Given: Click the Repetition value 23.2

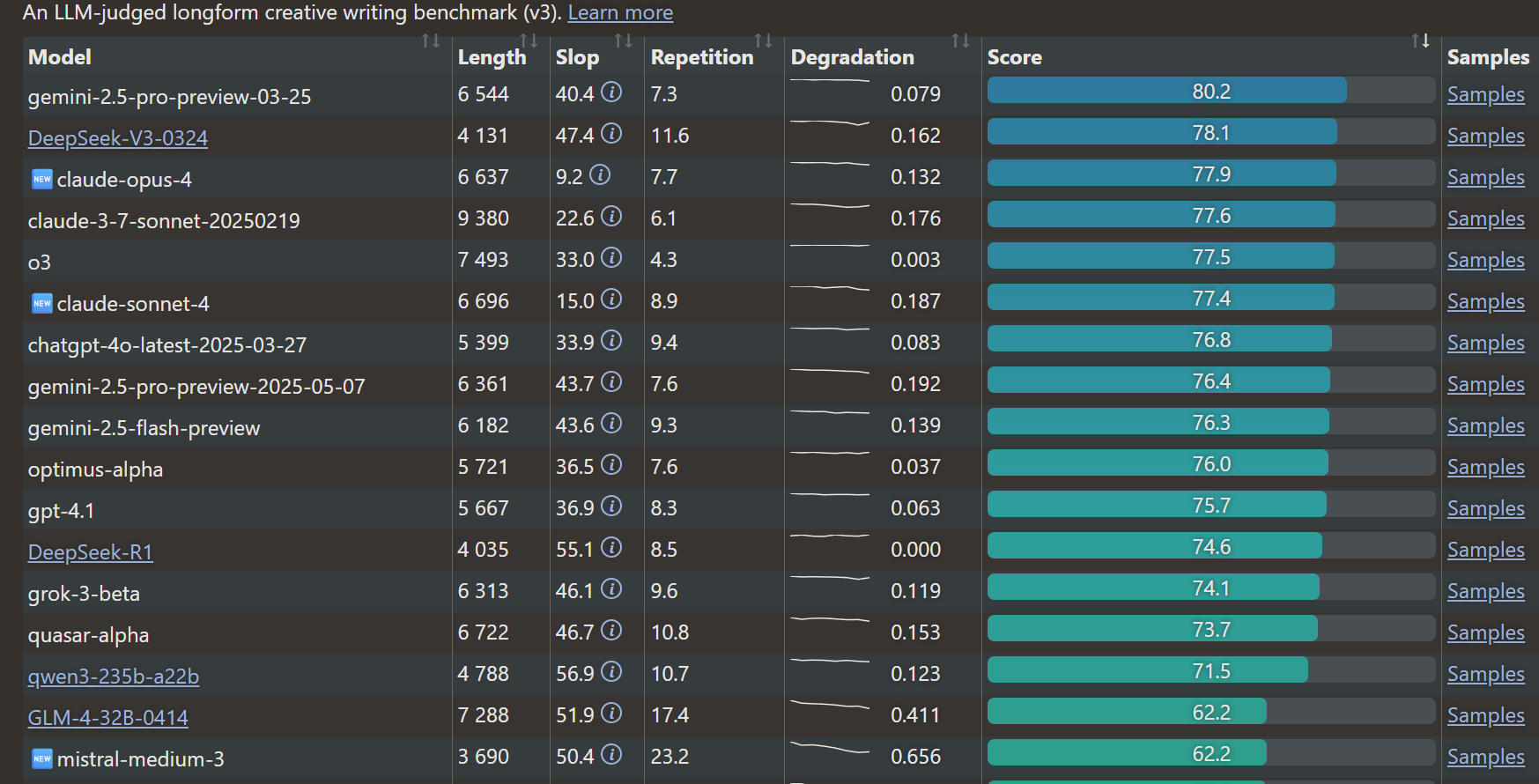Looking at the screenshot, I should click(x=670, y=757).
